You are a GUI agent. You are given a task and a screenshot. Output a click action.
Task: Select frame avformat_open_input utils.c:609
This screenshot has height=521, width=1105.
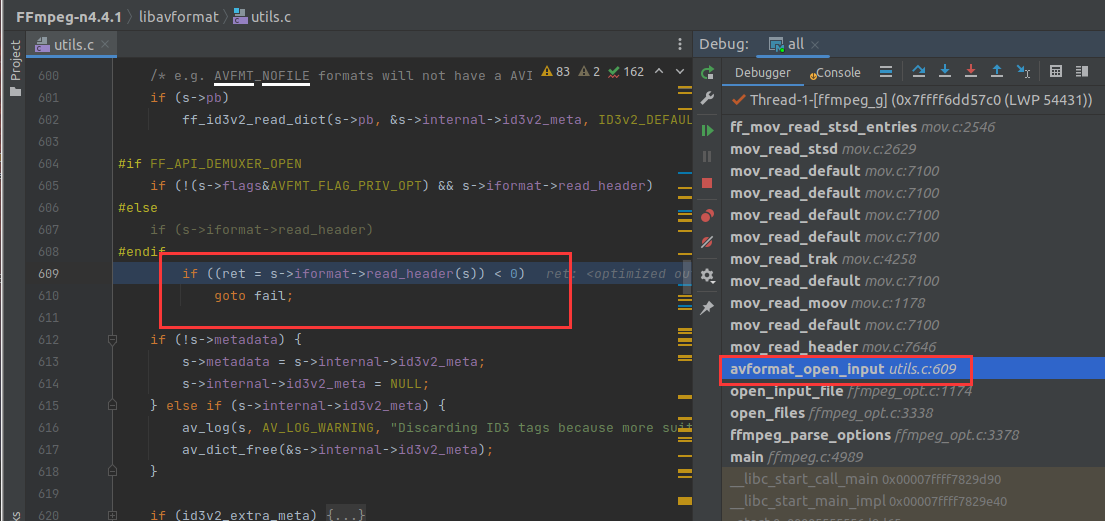[x=913, y=369]
